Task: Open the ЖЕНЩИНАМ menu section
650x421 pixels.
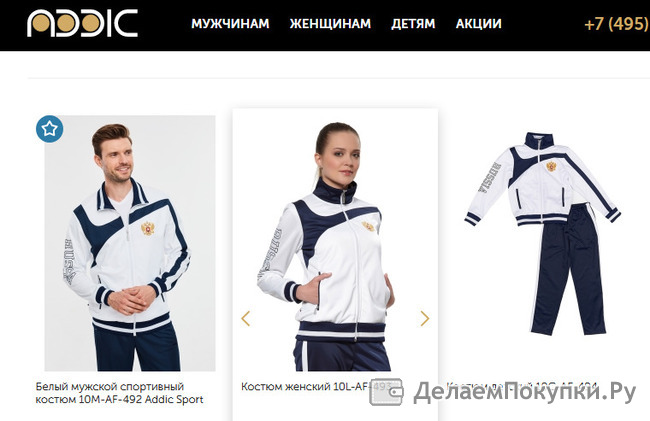Action: [x=330, y=24]
